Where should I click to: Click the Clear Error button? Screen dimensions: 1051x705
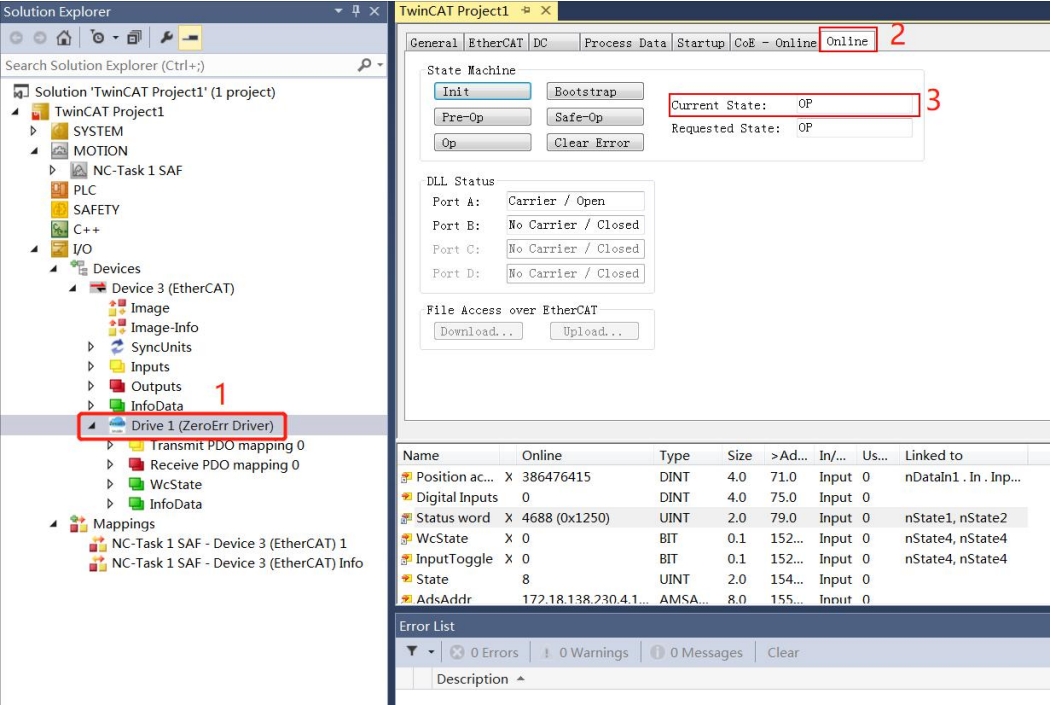(x=592, y=143)
